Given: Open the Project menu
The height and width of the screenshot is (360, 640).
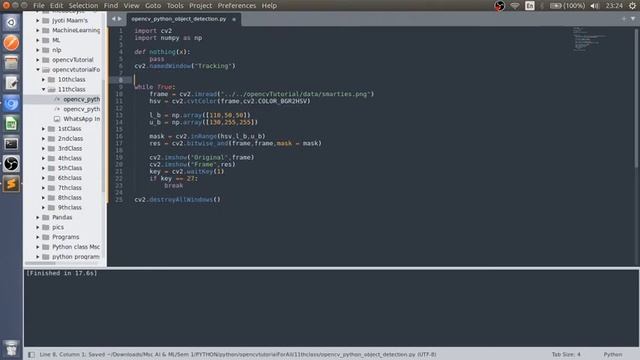Looking at the screenshot, I should point(200,6).
